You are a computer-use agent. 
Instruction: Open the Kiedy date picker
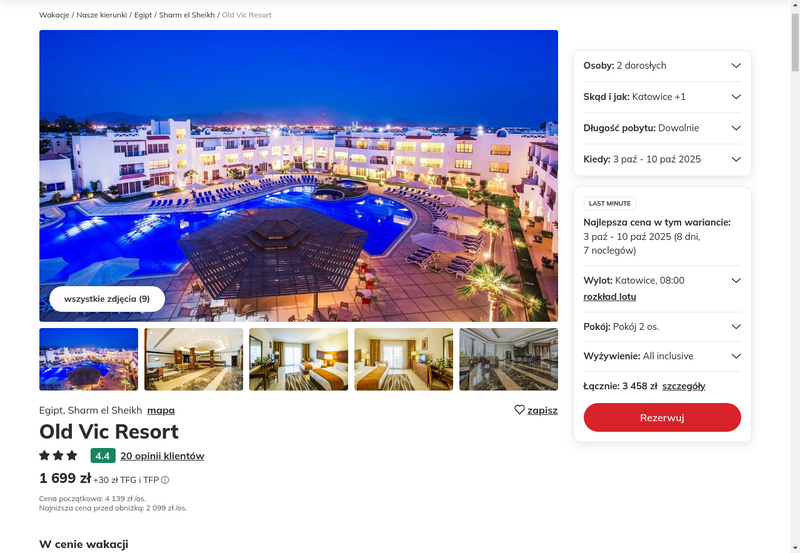(x=662, y=159)
